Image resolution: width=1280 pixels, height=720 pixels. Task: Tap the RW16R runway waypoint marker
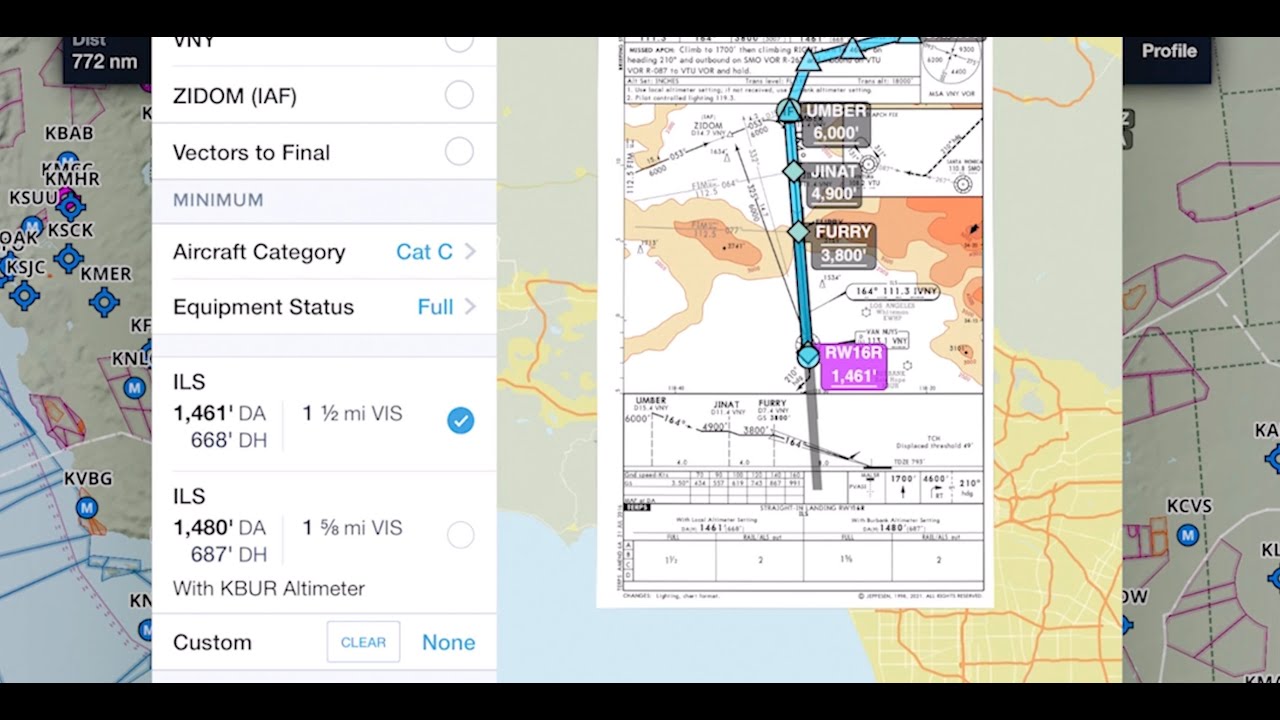[x=808, y=354]
